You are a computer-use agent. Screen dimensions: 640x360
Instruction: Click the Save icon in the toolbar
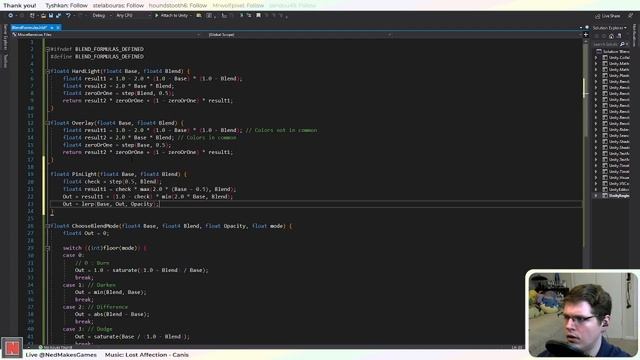point(51,16)
